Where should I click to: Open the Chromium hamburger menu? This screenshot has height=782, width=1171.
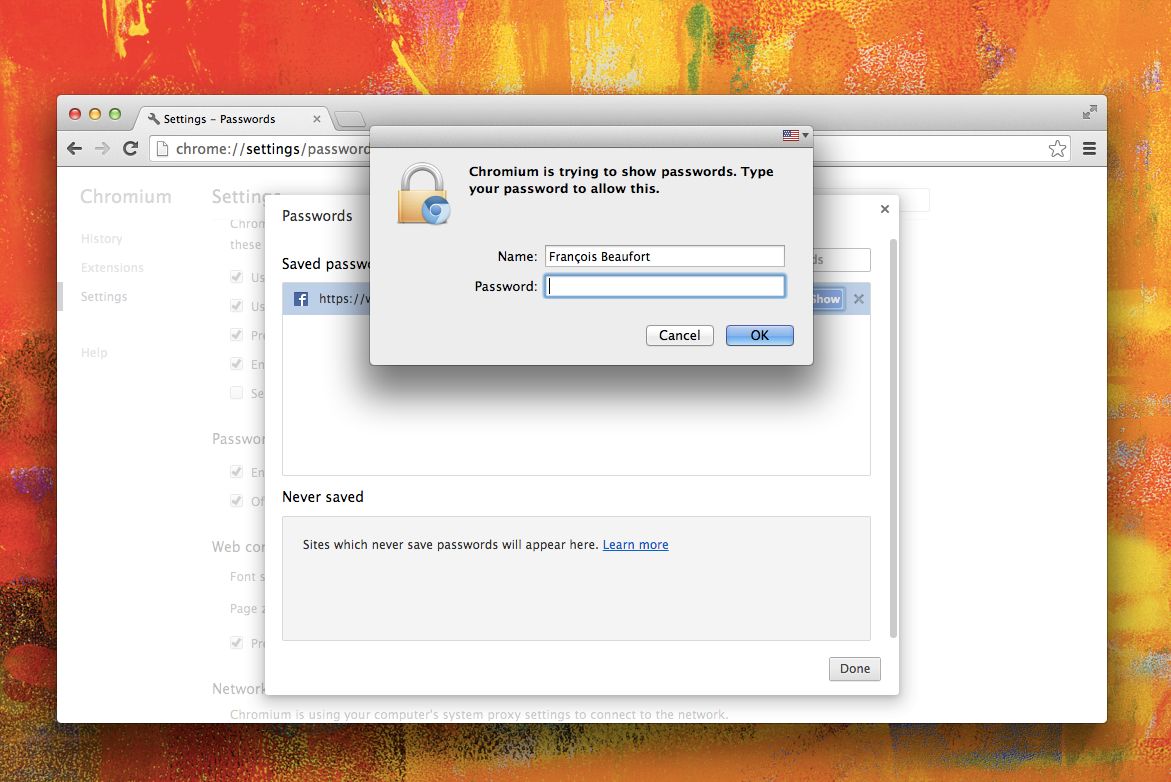tap(1090, 149)
